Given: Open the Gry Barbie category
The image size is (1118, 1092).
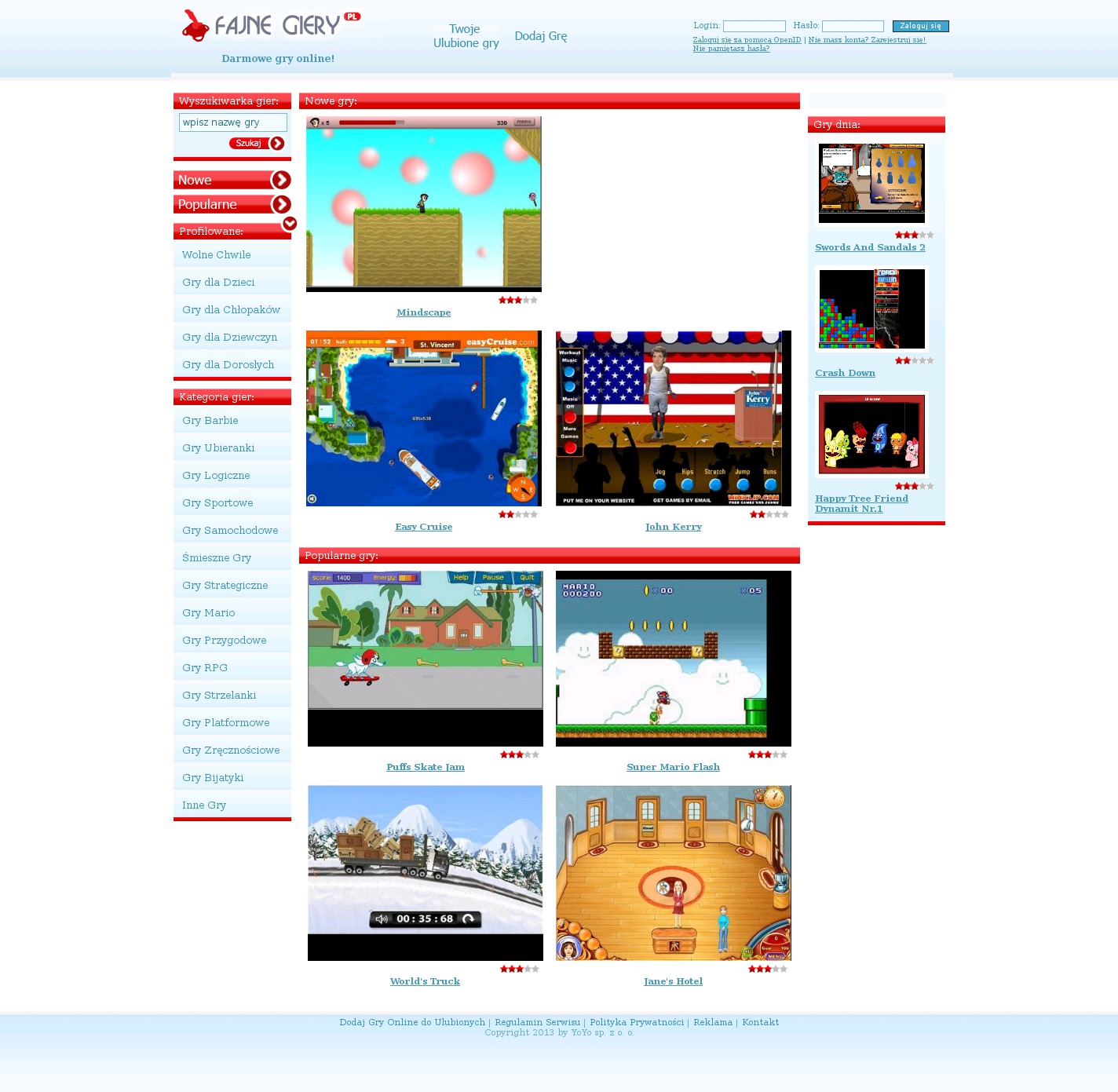Looking at the screenshot, I should [232, 421].
